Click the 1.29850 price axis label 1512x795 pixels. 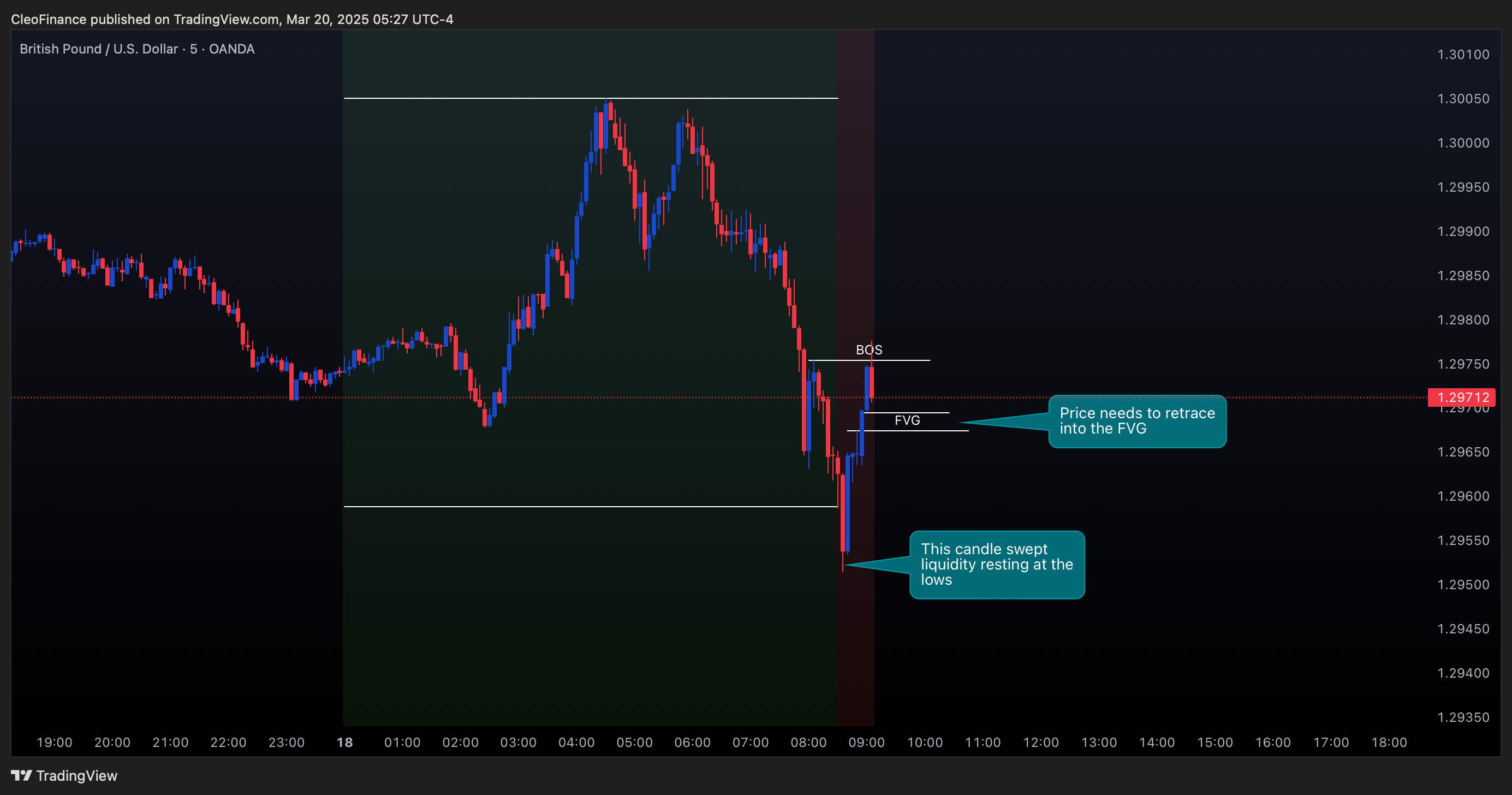pos(1463,275)
